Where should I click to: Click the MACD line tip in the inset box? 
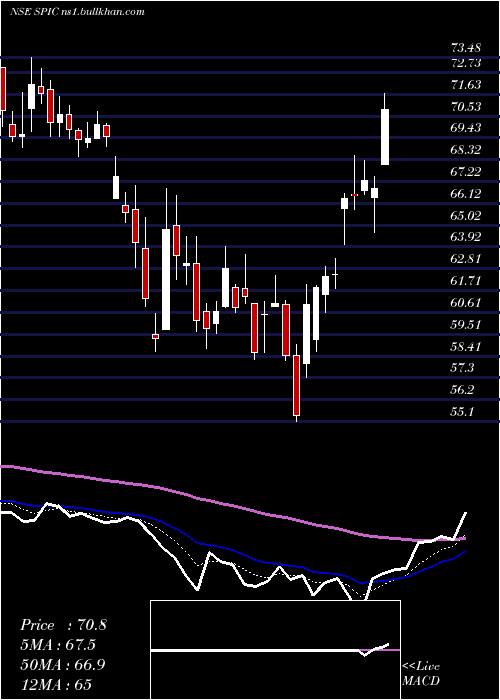click(x=388, y=644)
